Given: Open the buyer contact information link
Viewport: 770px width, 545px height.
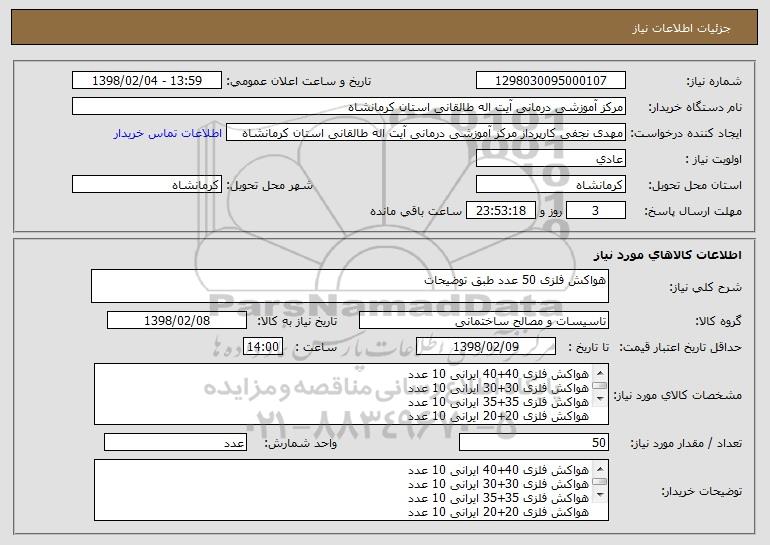Looking at the screenshot, I should click(x=167, y=134).
